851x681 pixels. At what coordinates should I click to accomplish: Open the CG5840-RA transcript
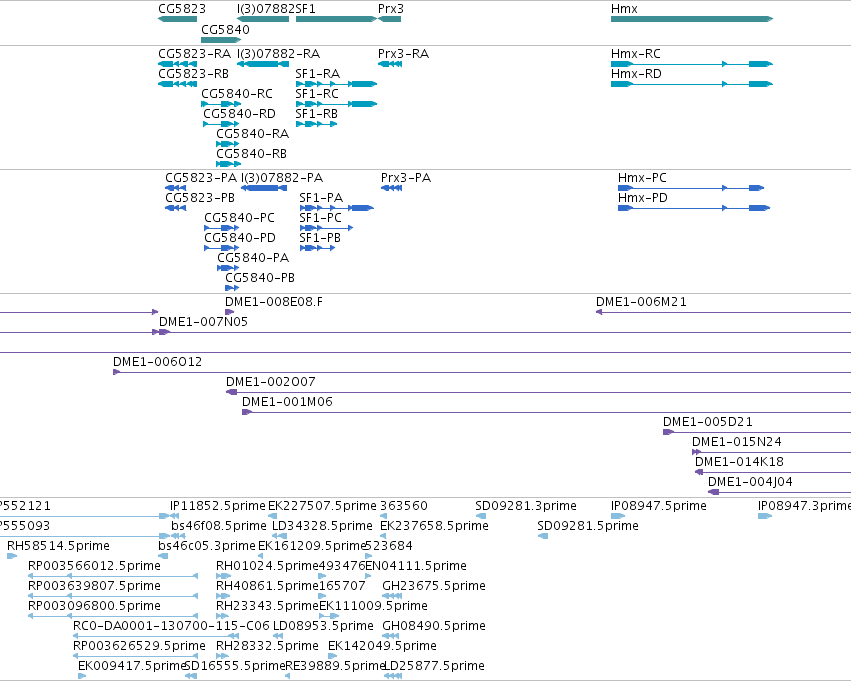(x=228, y=144)
